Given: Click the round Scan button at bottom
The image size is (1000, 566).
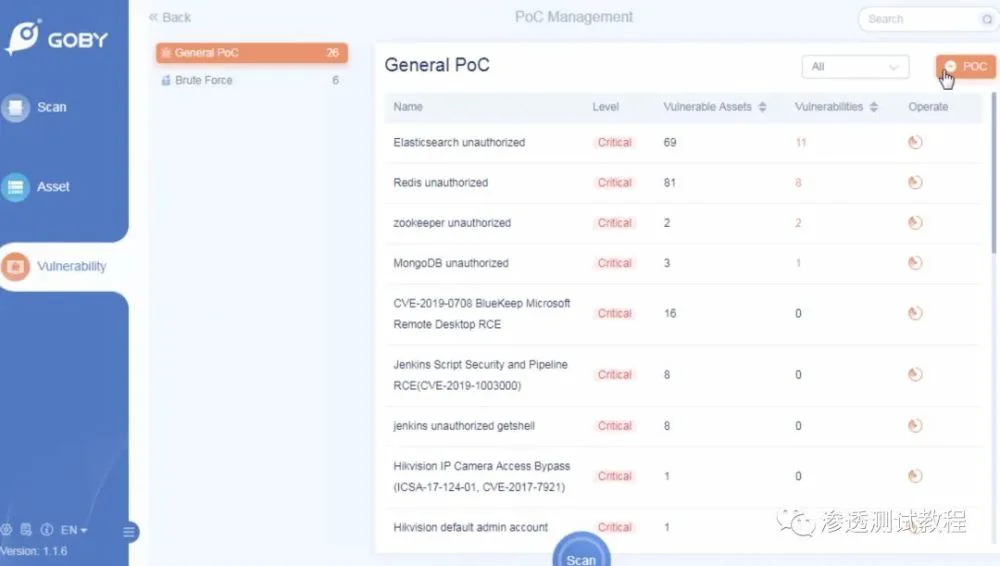Looking at the screenshot, I should point(581,550).
